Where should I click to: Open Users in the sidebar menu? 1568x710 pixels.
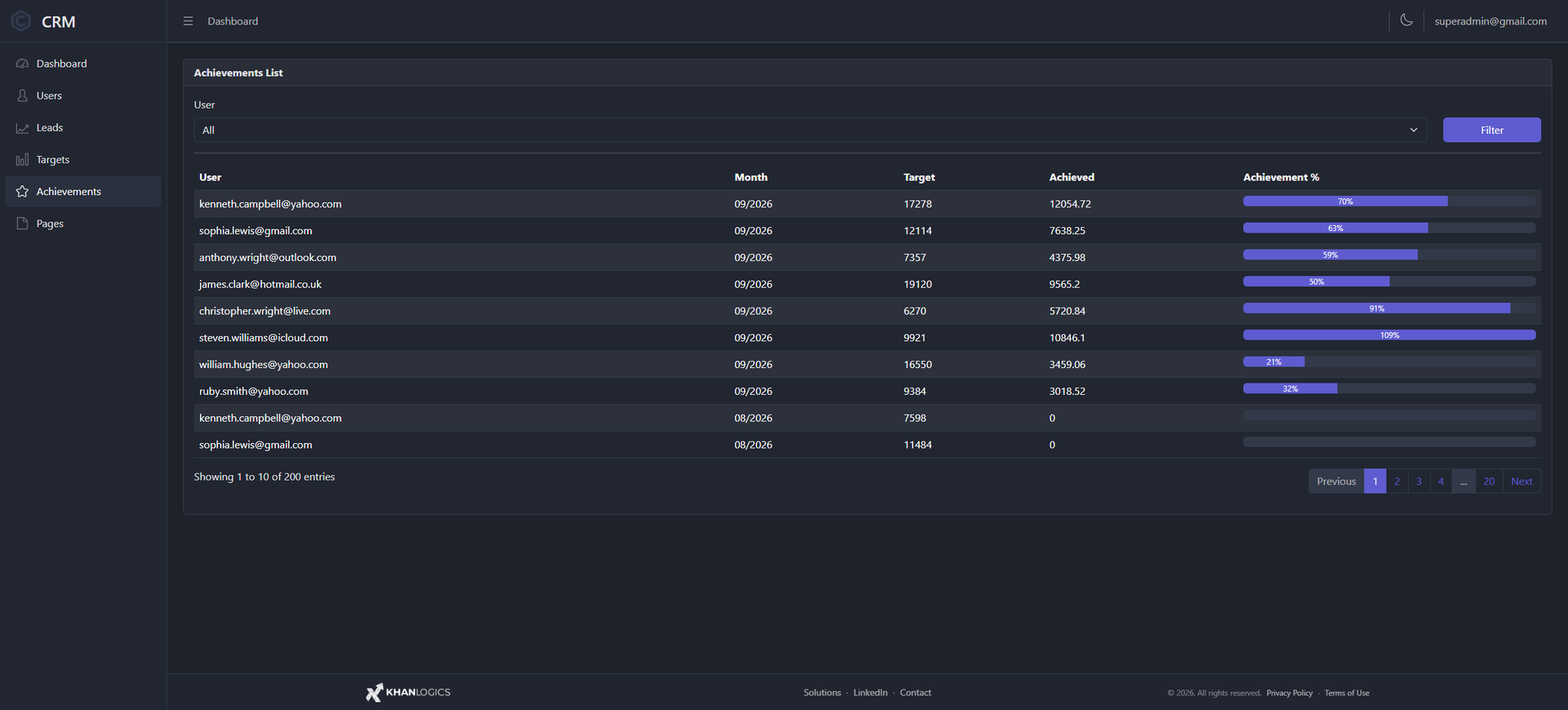83,95
